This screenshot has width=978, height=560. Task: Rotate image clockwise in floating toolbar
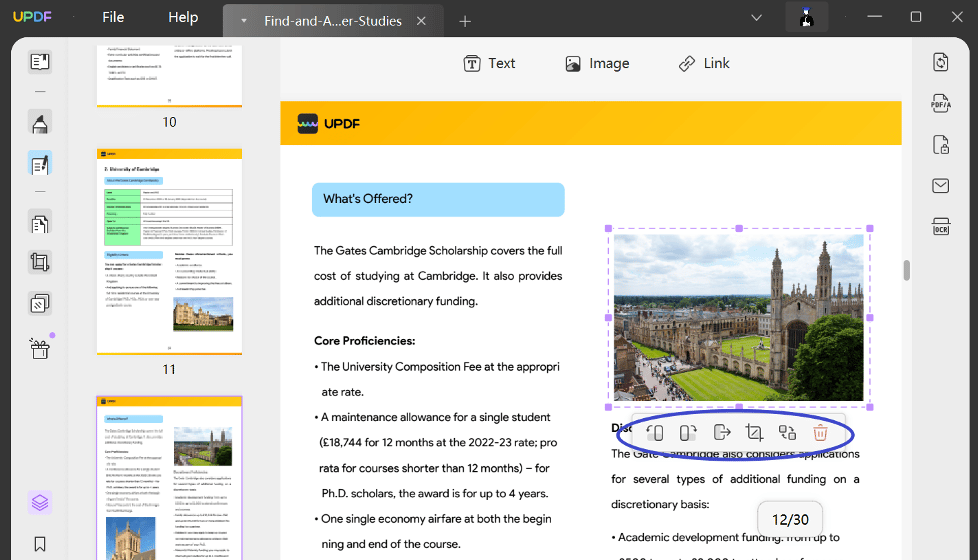coord(688,433)
